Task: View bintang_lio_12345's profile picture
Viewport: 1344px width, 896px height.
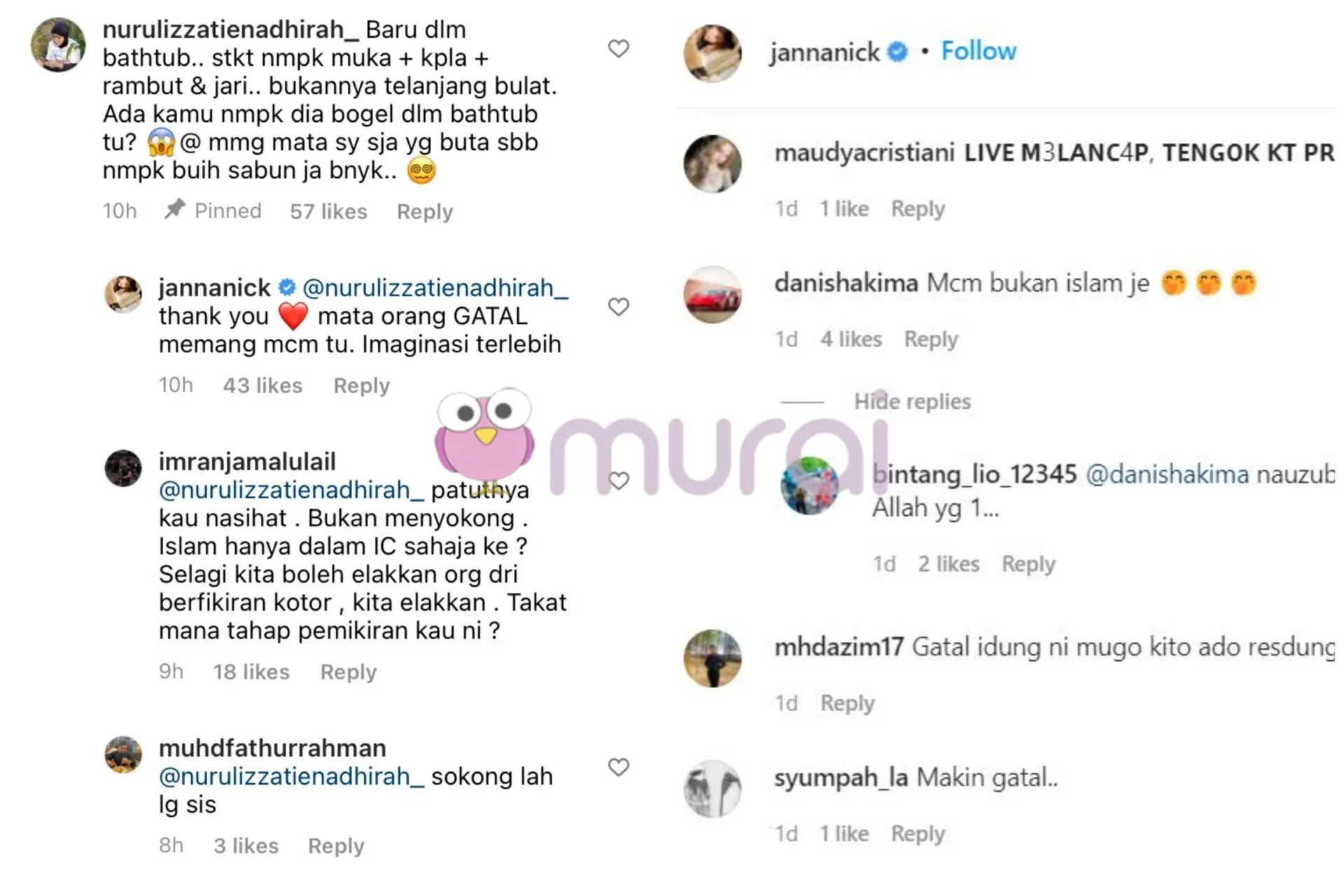Action: pos(810,486)
